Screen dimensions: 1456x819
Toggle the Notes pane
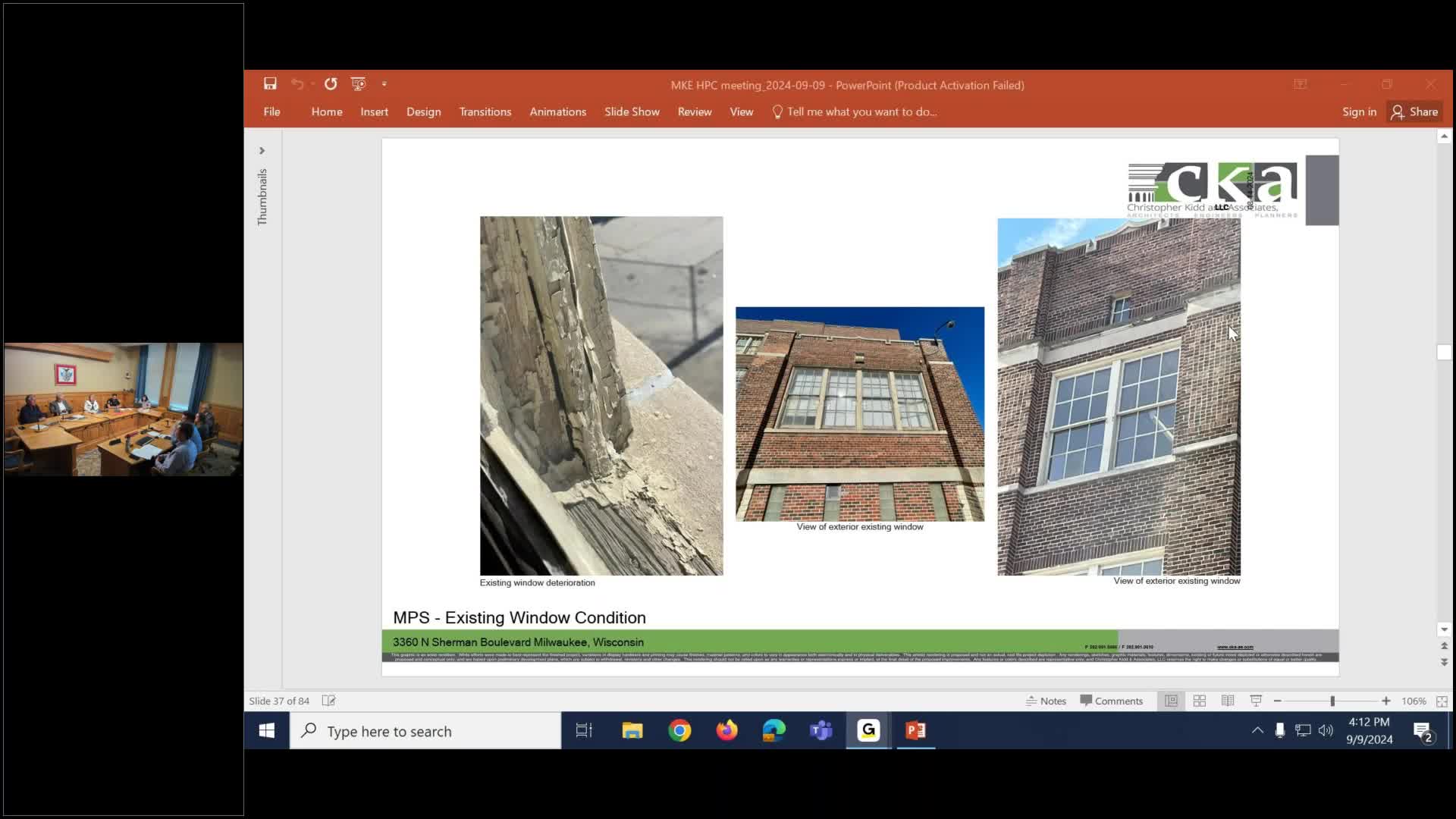coord(1046,701)
